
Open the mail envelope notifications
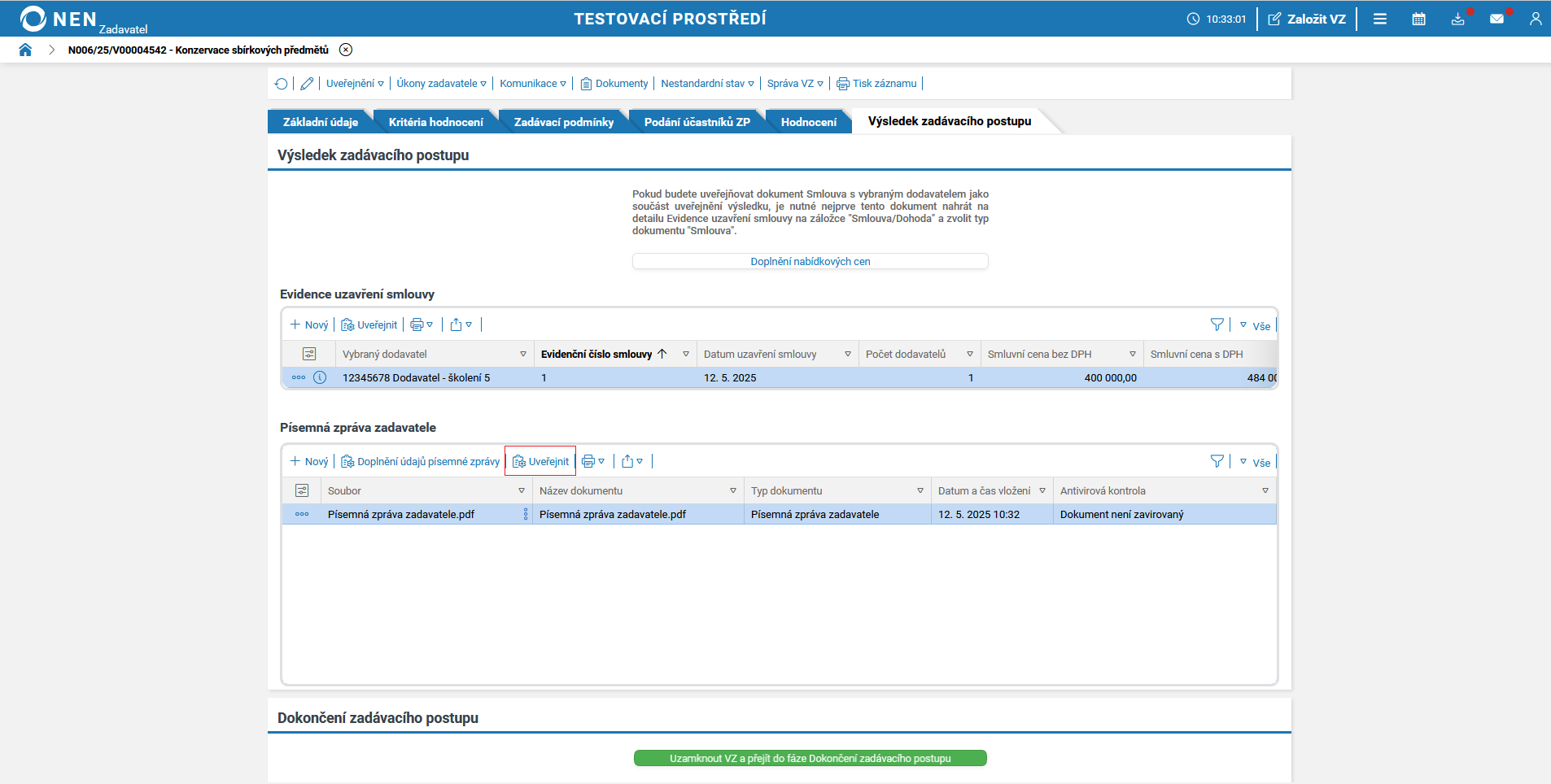click(x=1496, y=19)
